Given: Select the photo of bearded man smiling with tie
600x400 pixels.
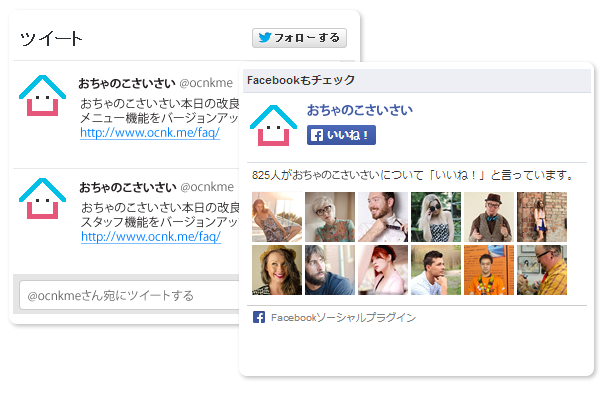Looking at the screenshot, I should pyautogui.click(x=383, y=217).
